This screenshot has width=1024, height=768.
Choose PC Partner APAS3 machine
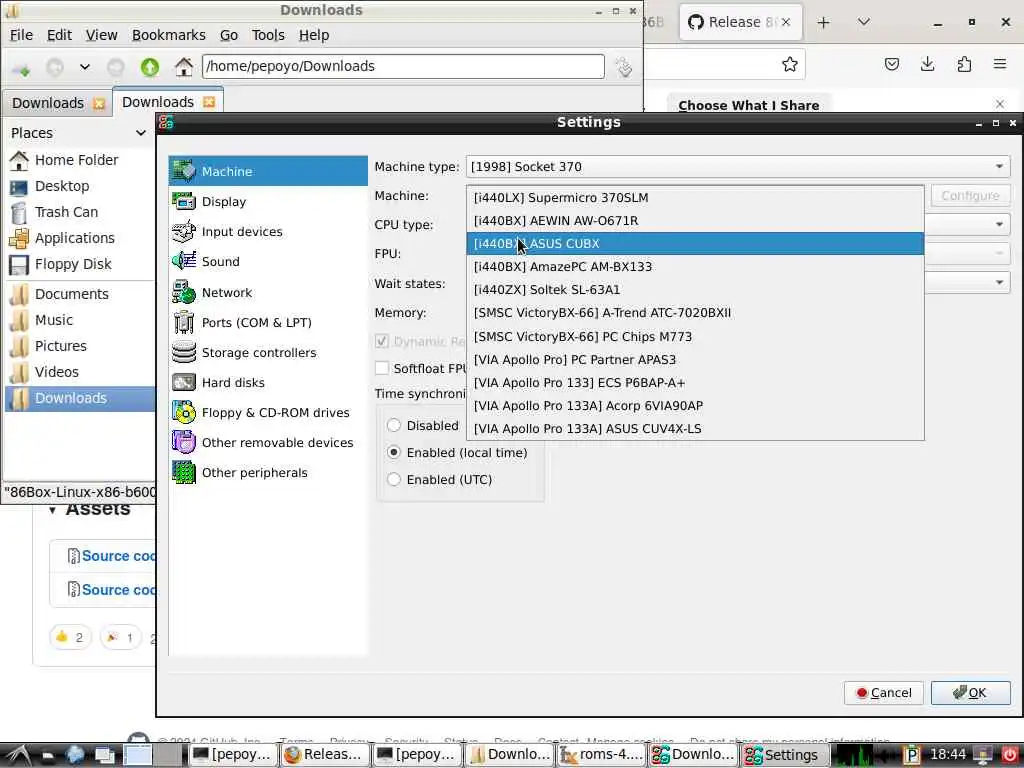click(x=695, y=359)
